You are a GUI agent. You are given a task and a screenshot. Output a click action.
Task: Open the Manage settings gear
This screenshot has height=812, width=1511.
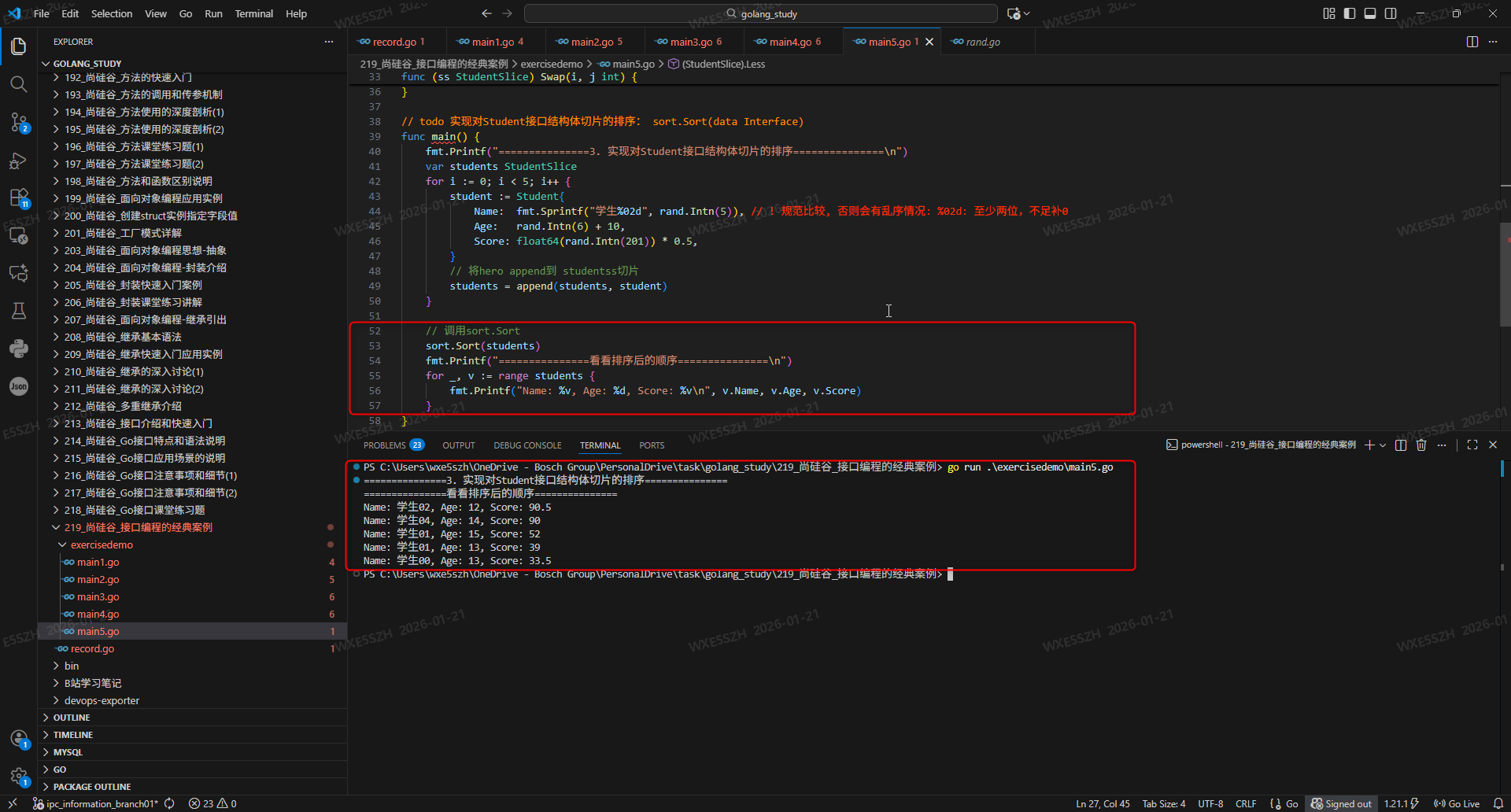[x=19, y=776]
